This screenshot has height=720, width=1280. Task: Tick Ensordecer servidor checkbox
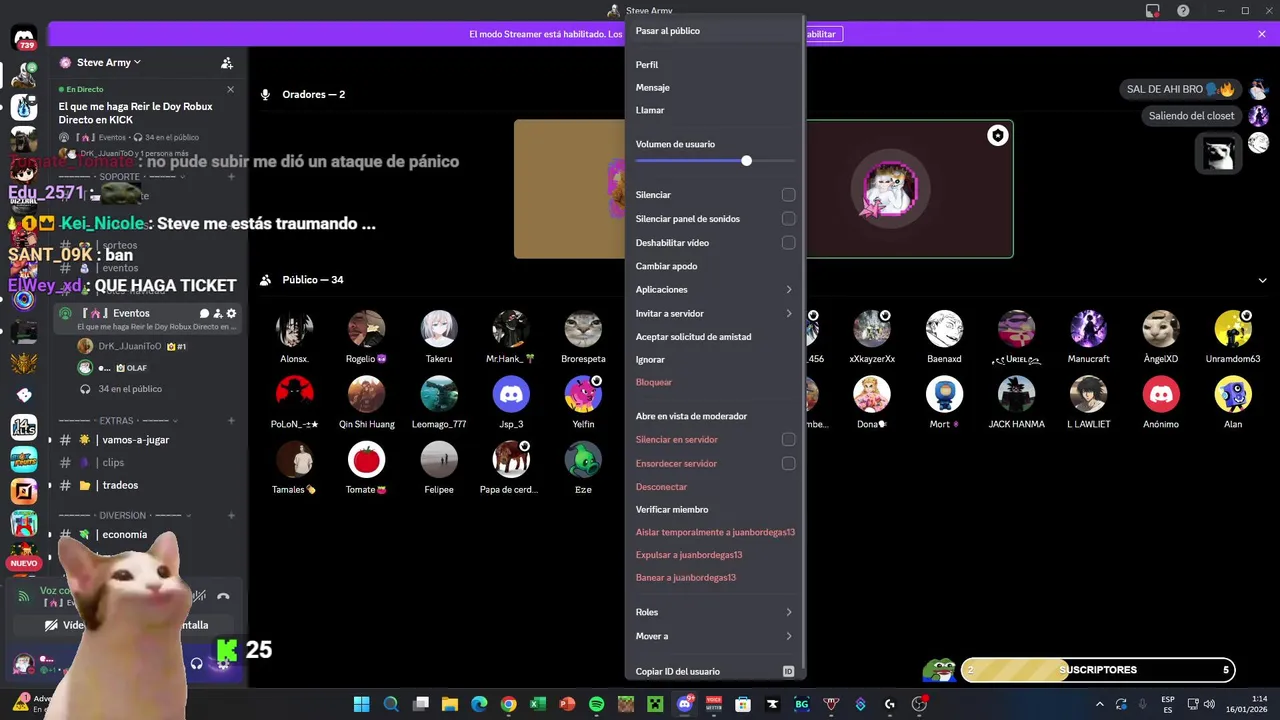(x=788, y=464)
